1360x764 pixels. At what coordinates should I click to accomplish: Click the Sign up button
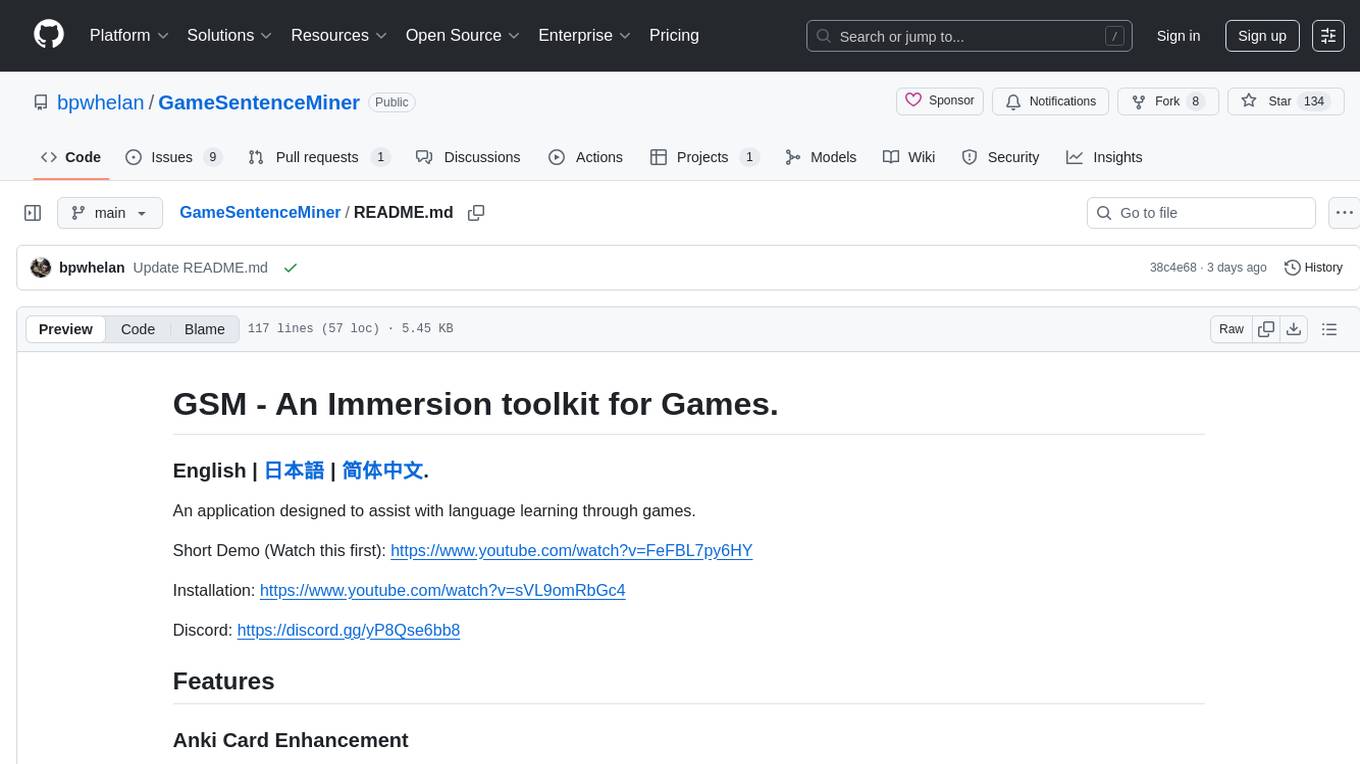(x=1262, y=36)
